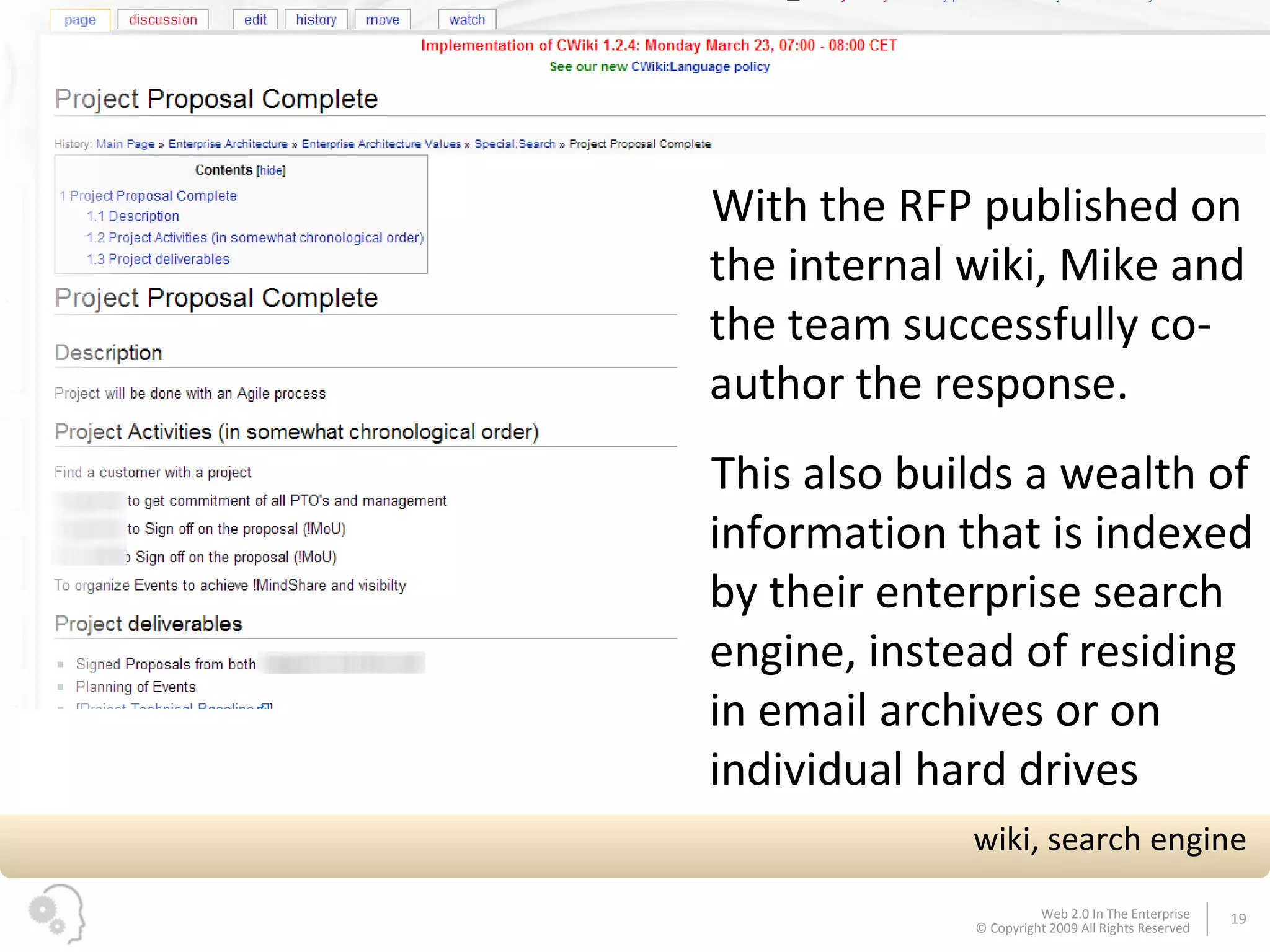Viewport: 1270px width, 952px height.
Task: Jump to 1.1 Description section
Action: coord(133,216)
